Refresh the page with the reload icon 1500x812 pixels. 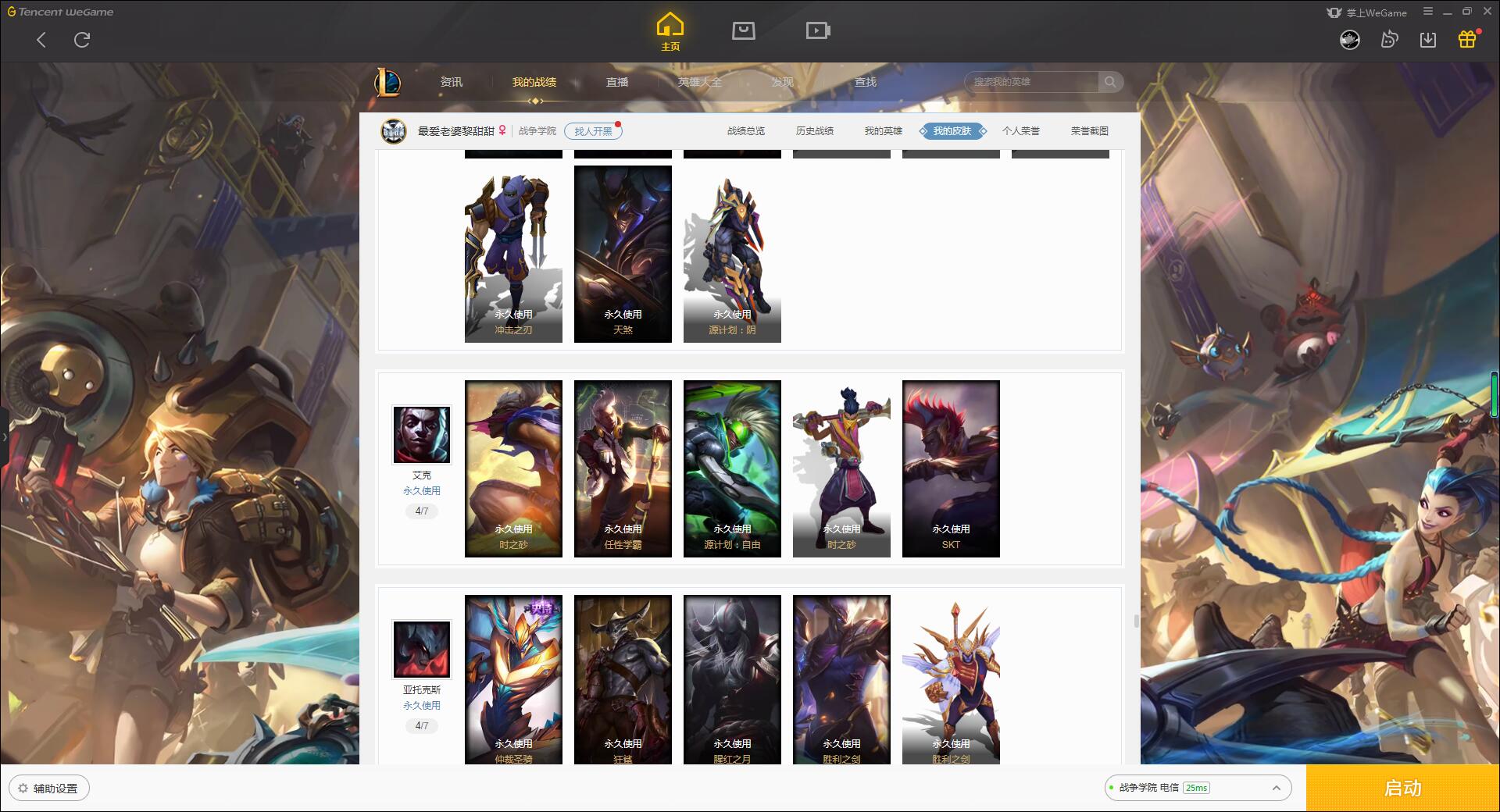click(x=82, y=40)
